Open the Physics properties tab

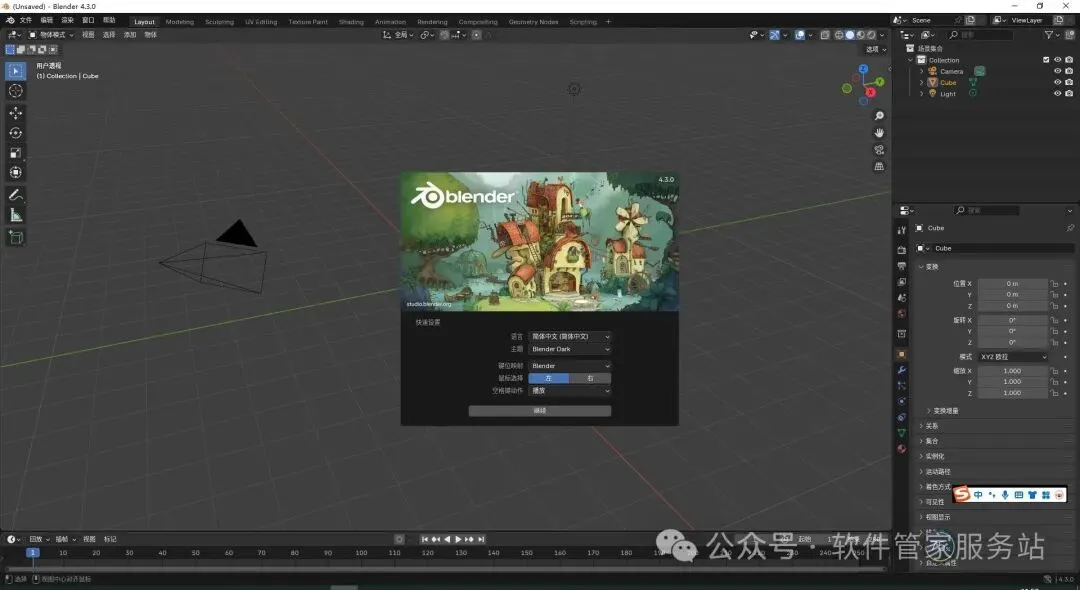[902, 401]
